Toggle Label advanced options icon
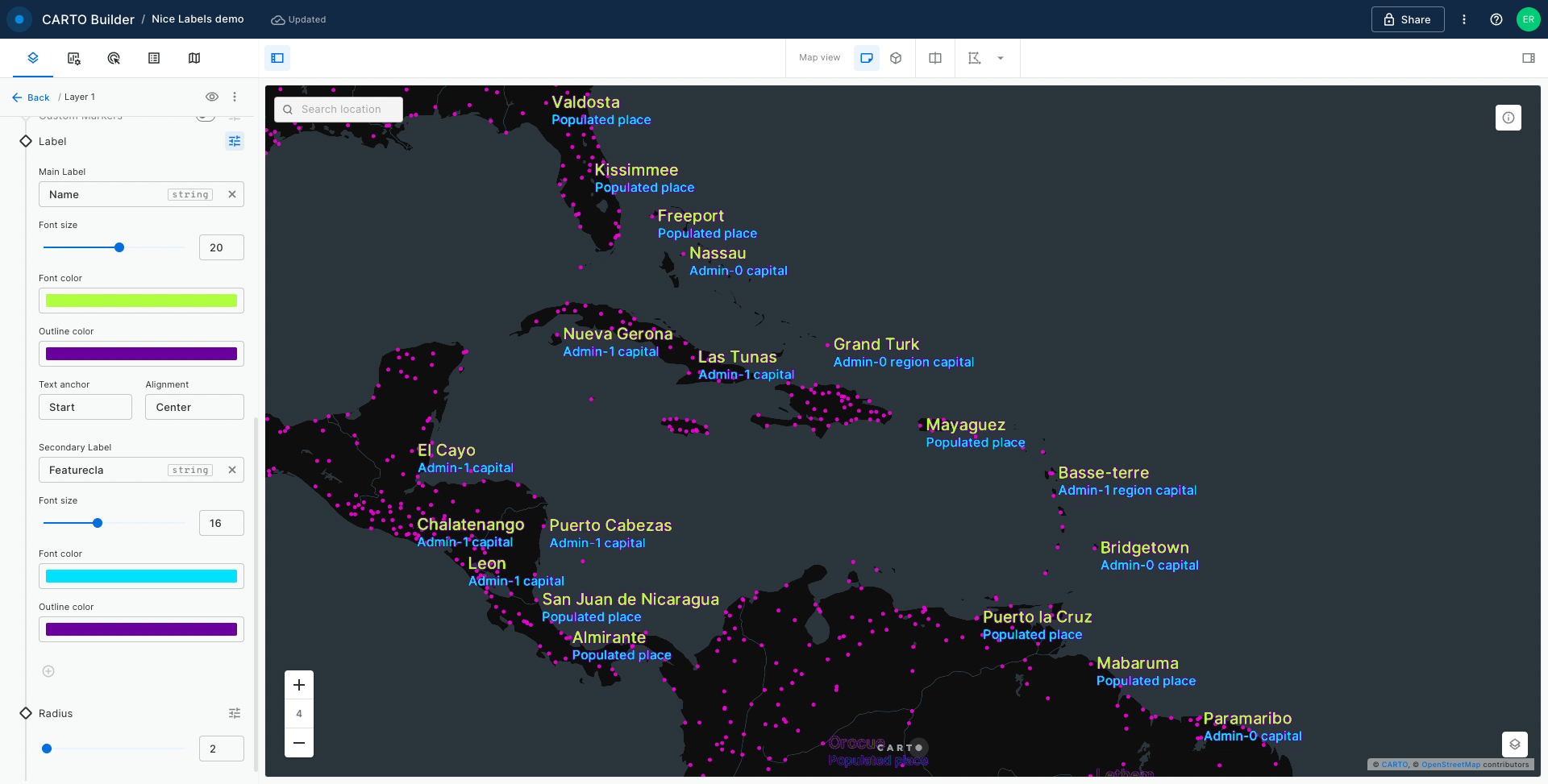 (235, 141)
